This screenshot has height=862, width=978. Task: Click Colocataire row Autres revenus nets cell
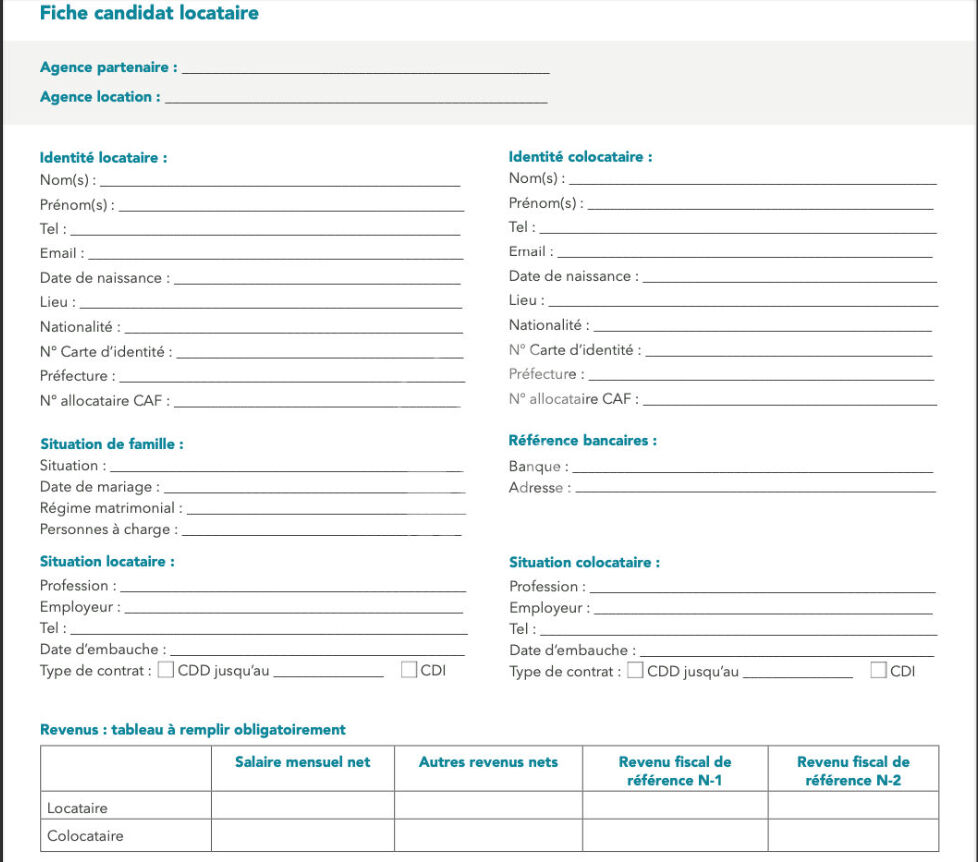coord(488,835)
